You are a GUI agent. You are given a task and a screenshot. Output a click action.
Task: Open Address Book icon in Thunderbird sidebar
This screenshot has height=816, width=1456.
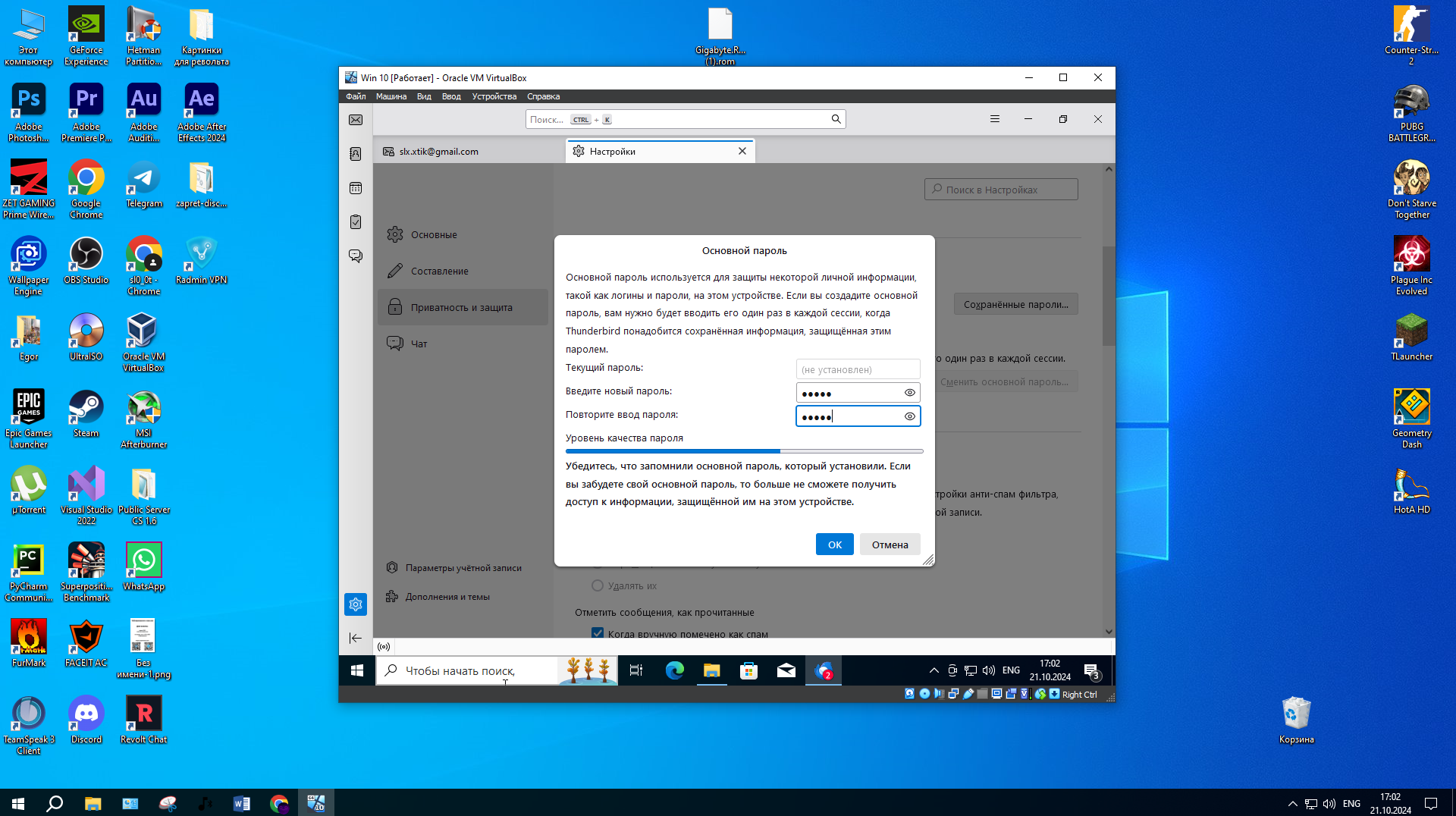pos(356,154)
